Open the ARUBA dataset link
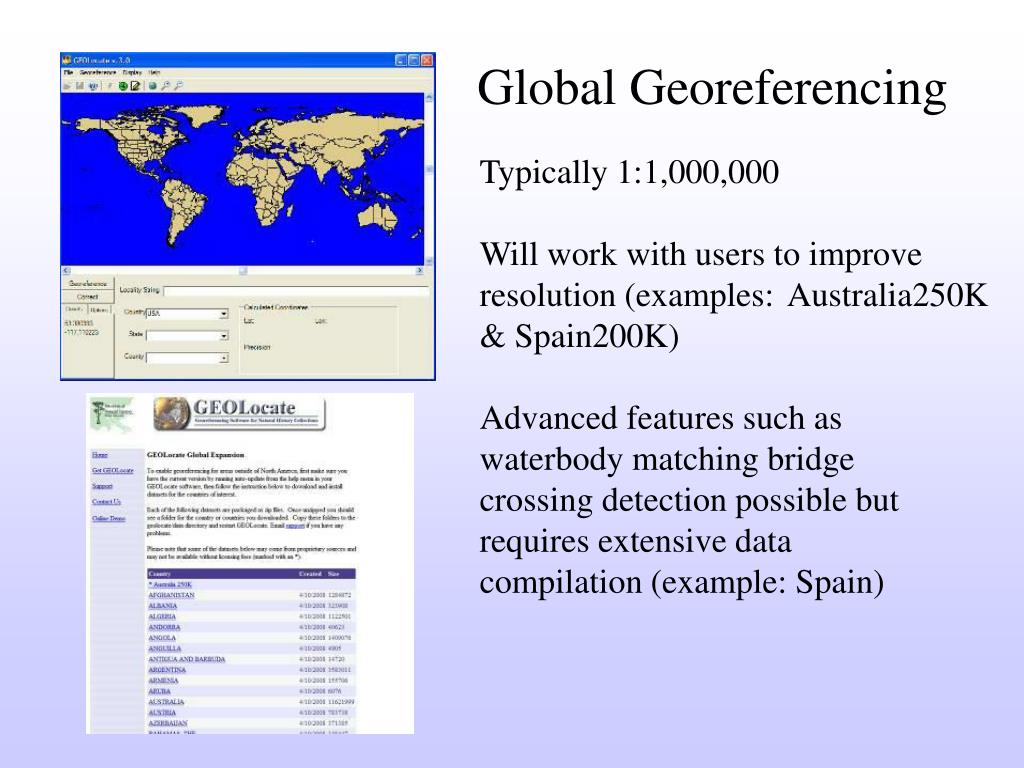This screenshot has width=1024, height=768. pos(159,691)
